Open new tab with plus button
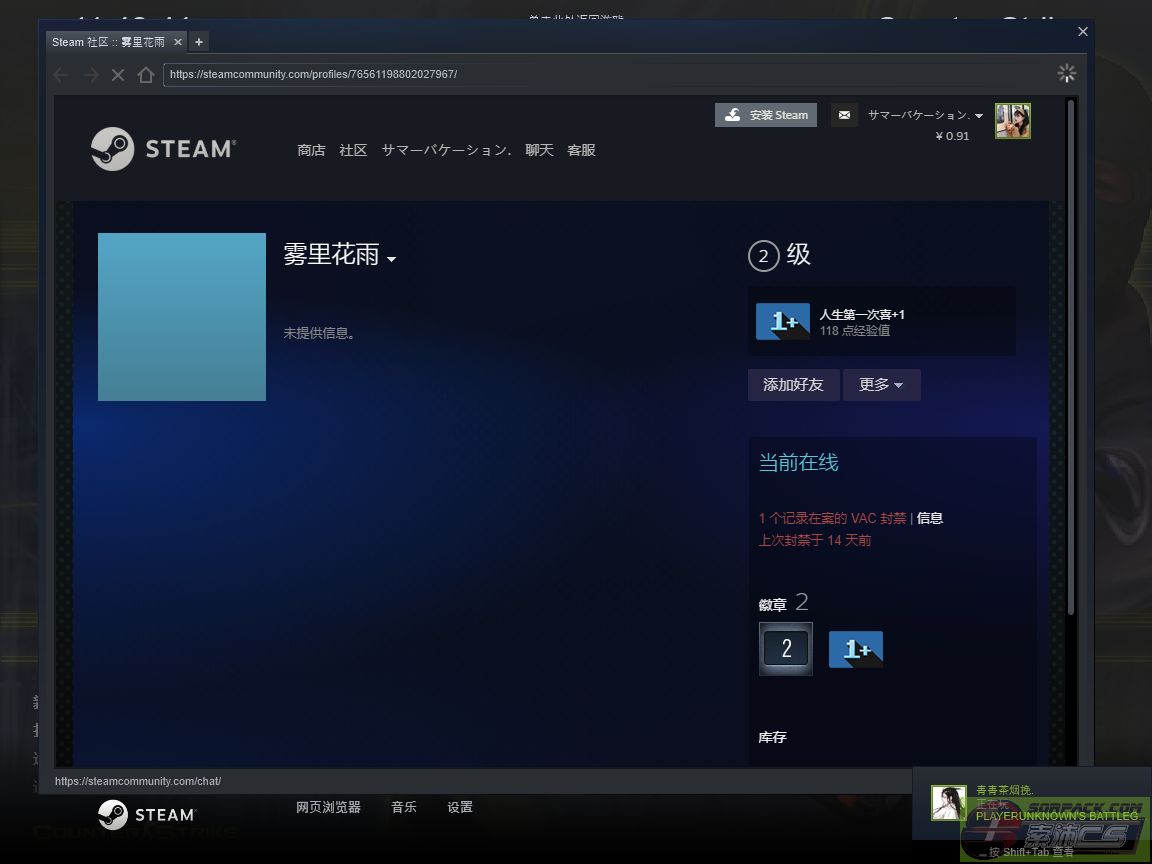The height and width of the screenshot is (864, 1152). pos(199,42)
